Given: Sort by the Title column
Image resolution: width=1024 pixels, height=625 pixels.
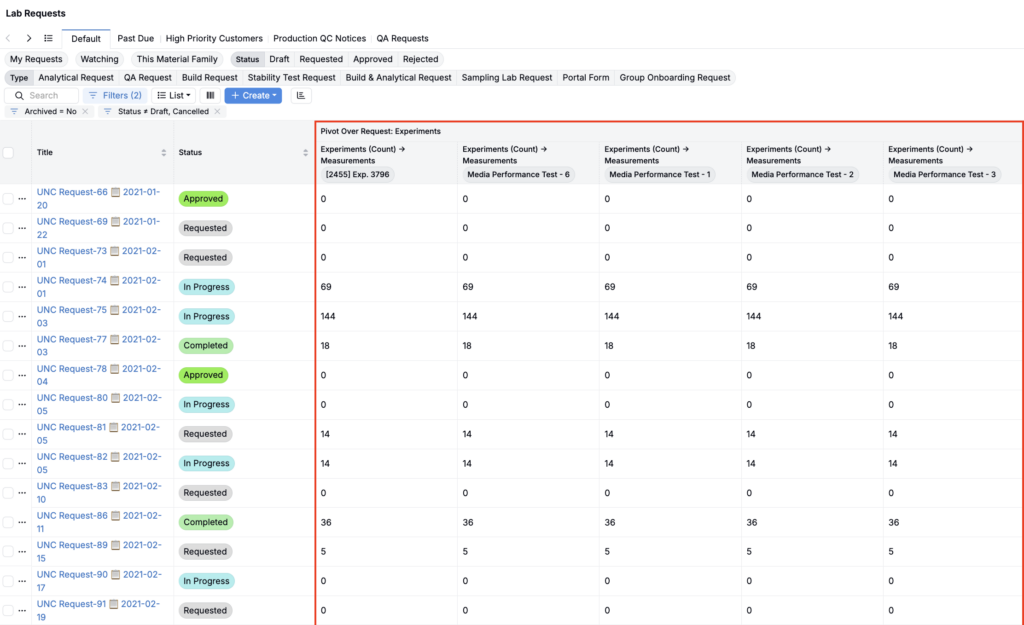Looking at the screenshot, I should tap(164, 153).
